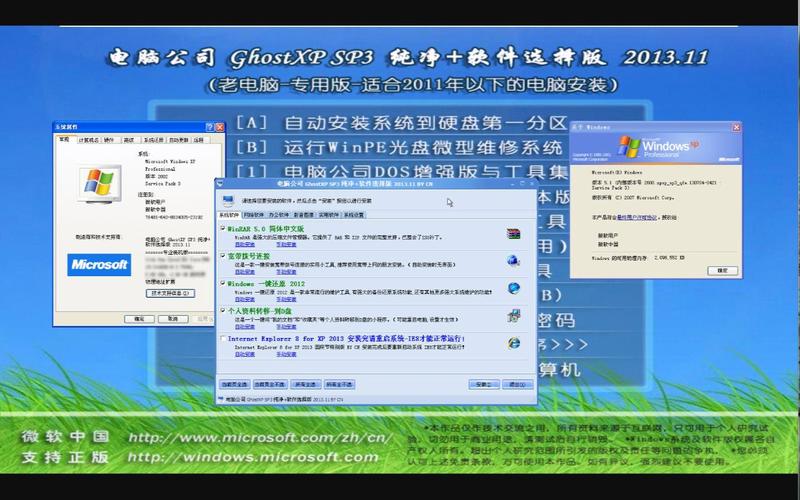Open the 计算机名 tab in 系统属性
Screen dimensions: 800x500
click(x=88, y=140)
